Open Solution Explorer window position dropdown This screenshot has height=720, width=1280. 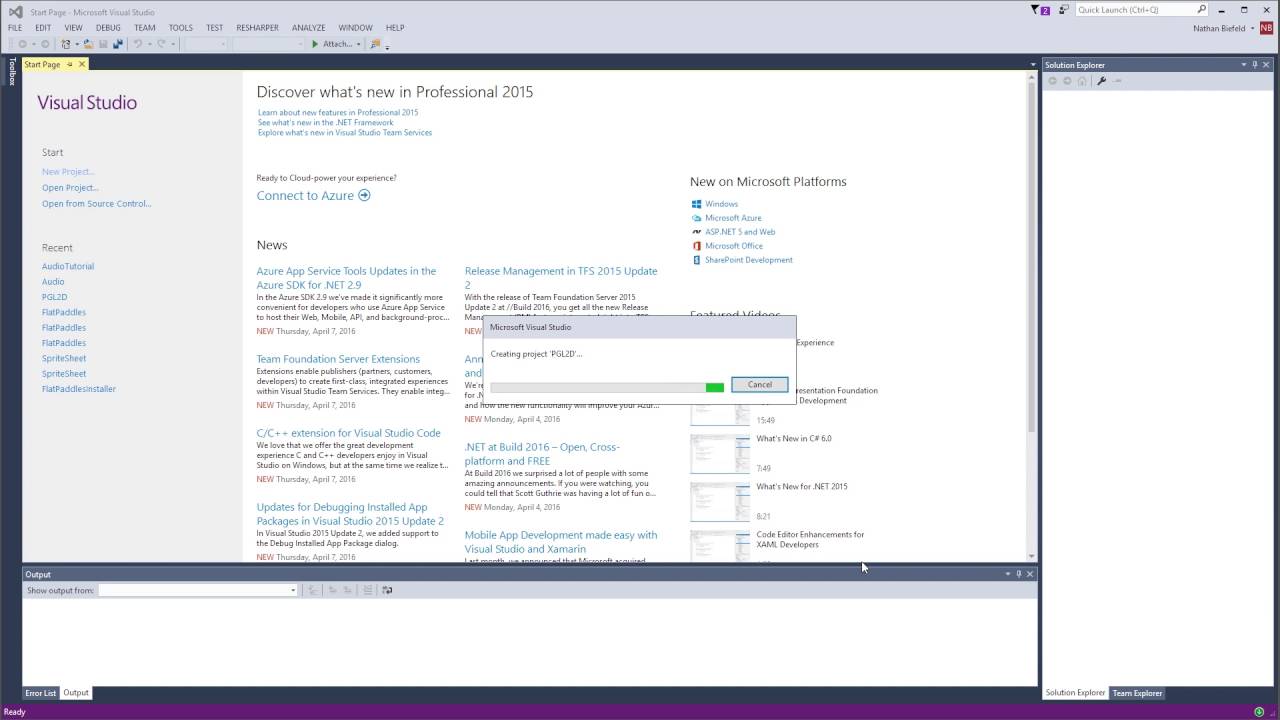coord(1244,65)
